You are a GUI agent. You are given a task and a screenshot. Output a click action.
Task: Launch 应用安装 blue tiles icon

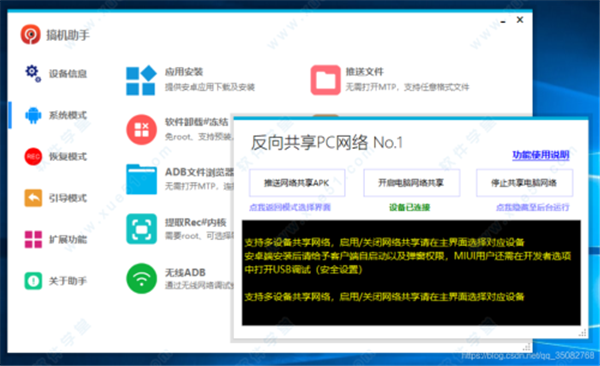click(x=141, y=80)
